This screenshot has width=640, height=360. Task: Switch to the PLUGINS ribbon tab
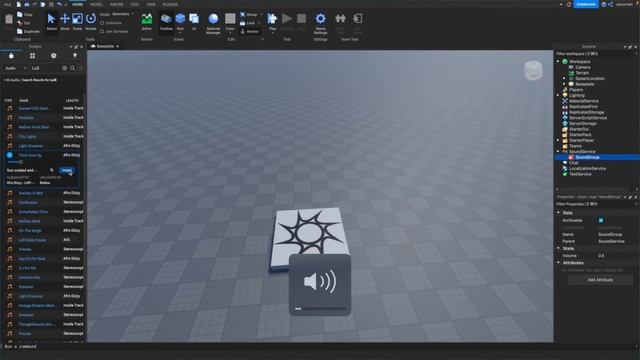[170, 4]
